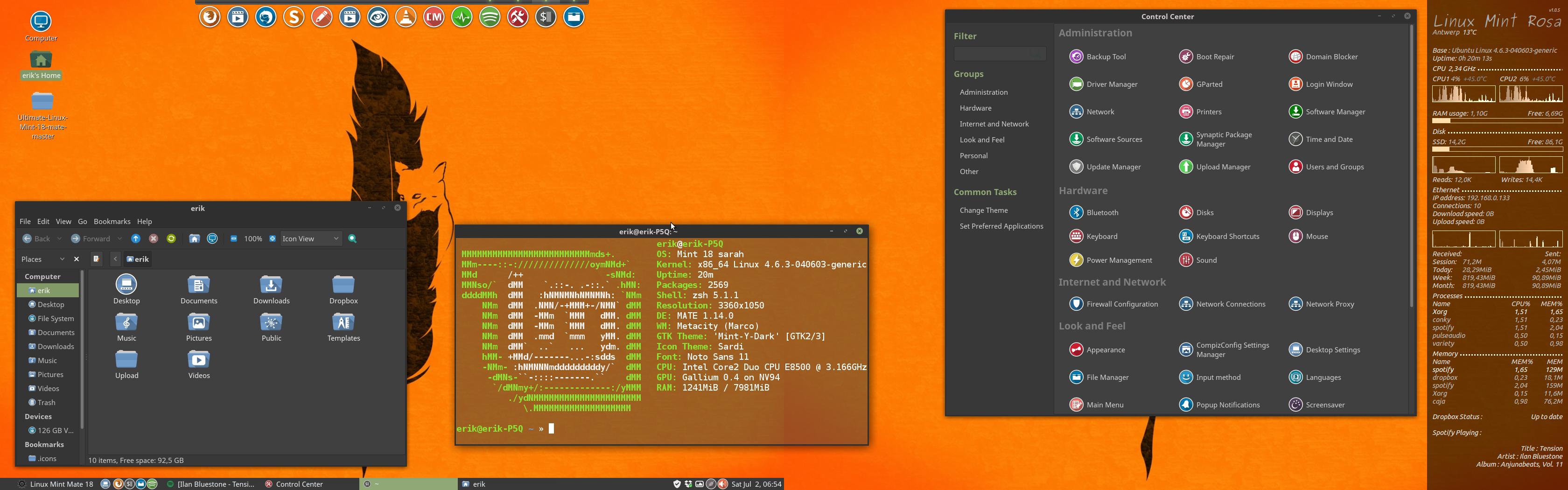Screen dimensions: 1568x490
Task: Open Edit menu in file manager
Action: (43, 222)
